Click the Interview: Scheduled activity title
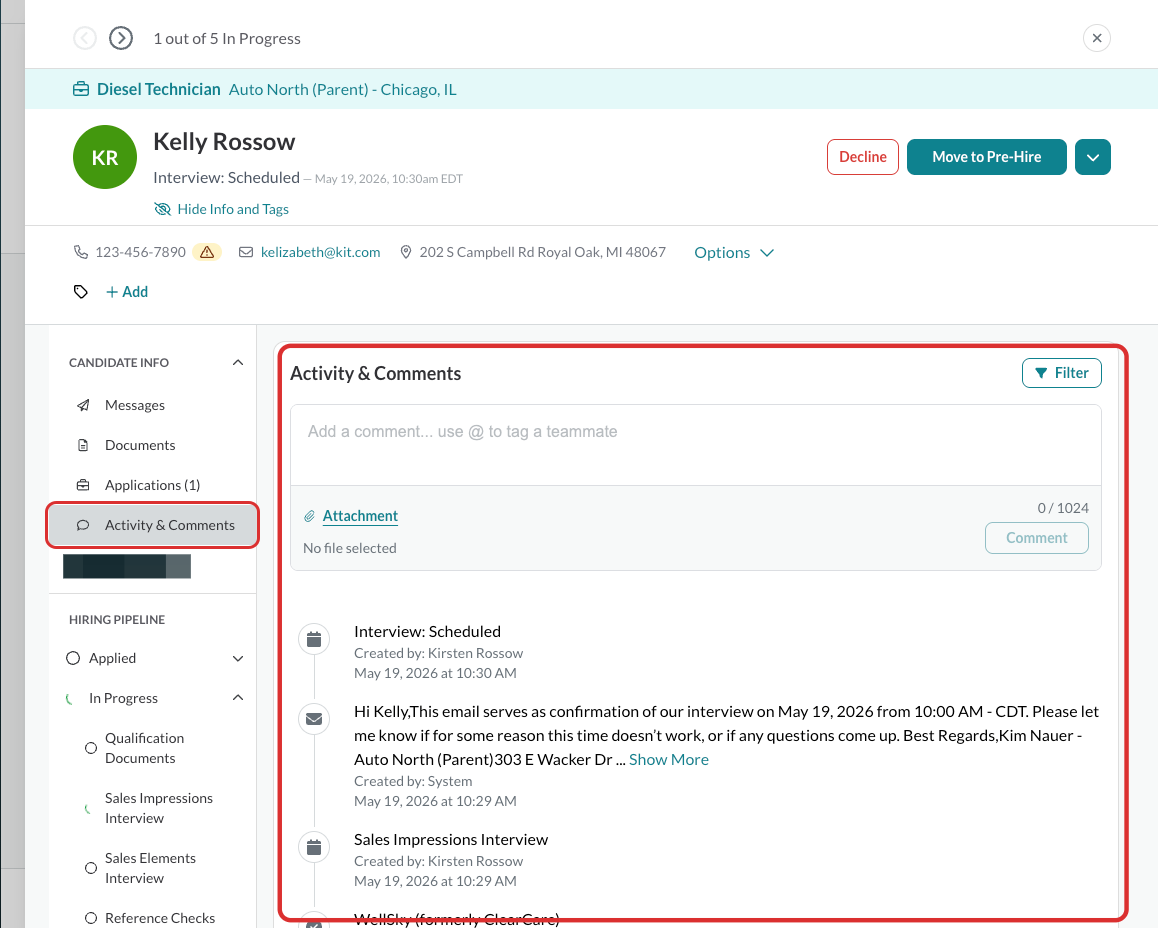Image resolution: width=1158 pixels, height=928 pixels. [427, 631]
